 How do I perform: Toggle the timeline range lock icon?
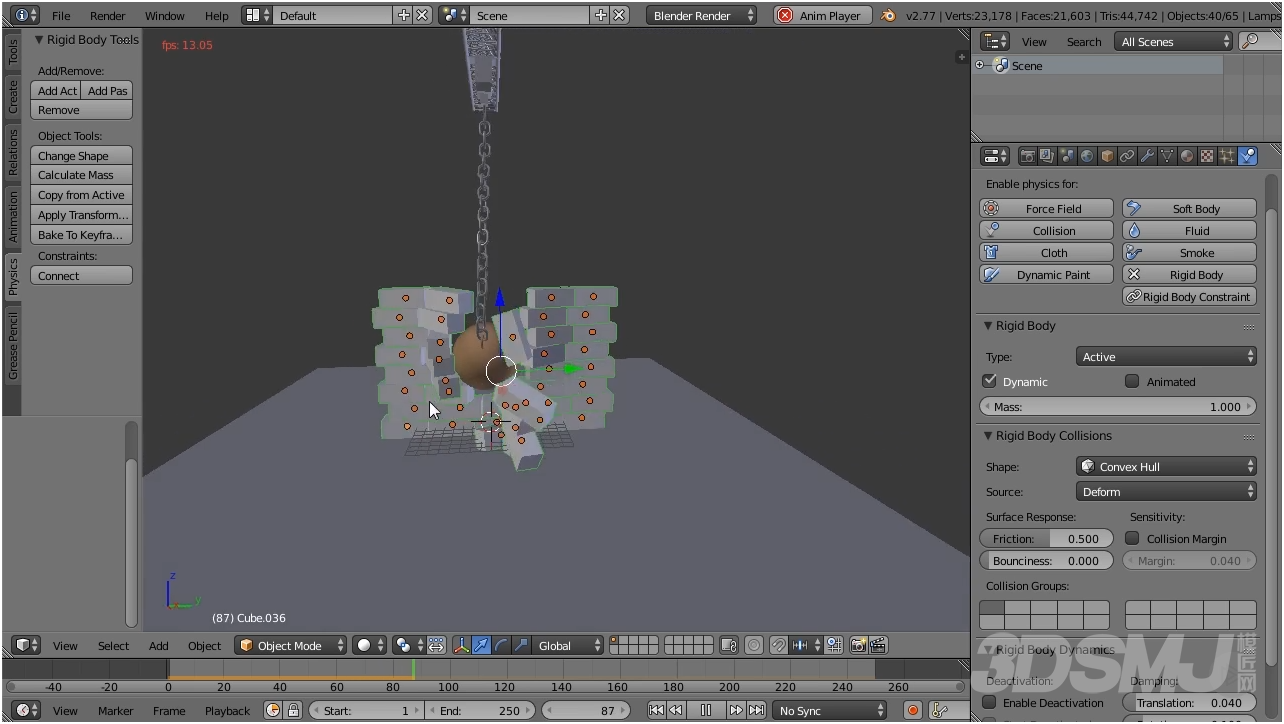coord(293,710)
